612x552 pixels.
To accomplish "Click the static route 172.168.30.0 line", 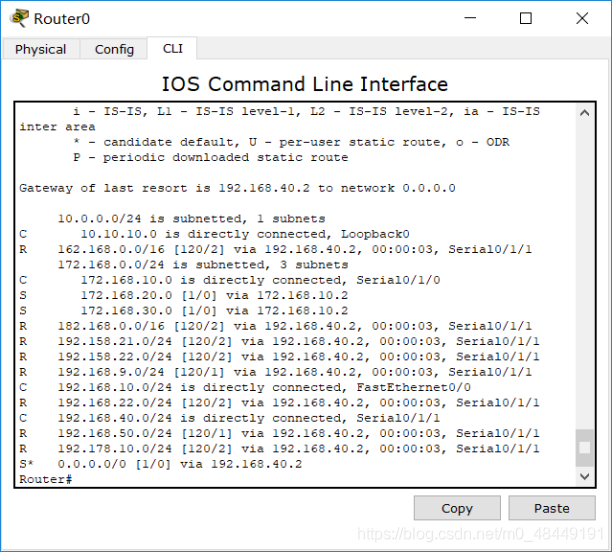I will point(183,311).
